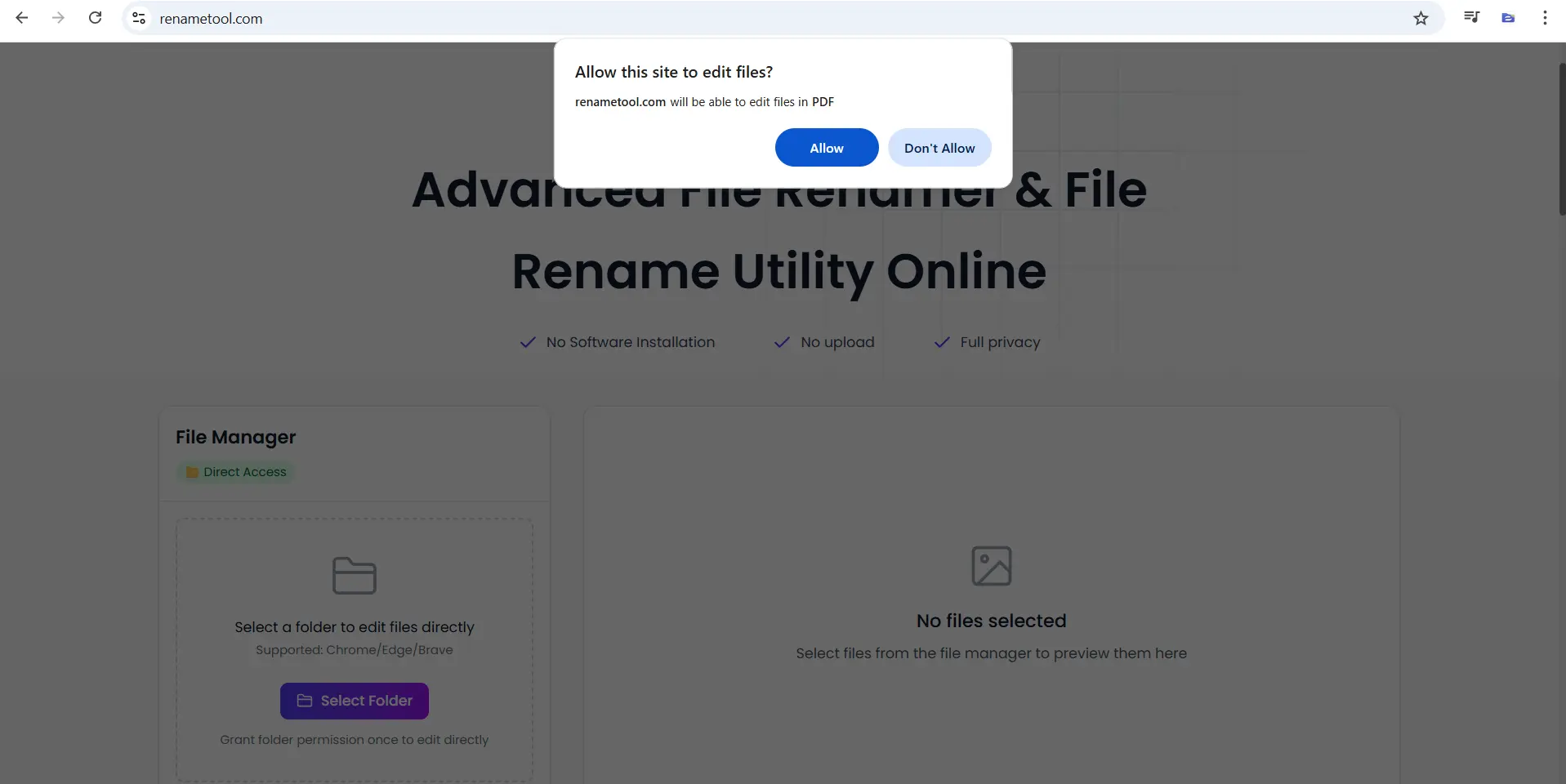Click "Allow this site to edit files?" title
The height and width of the screenshot is (784, 1566).
pos(674,72)
